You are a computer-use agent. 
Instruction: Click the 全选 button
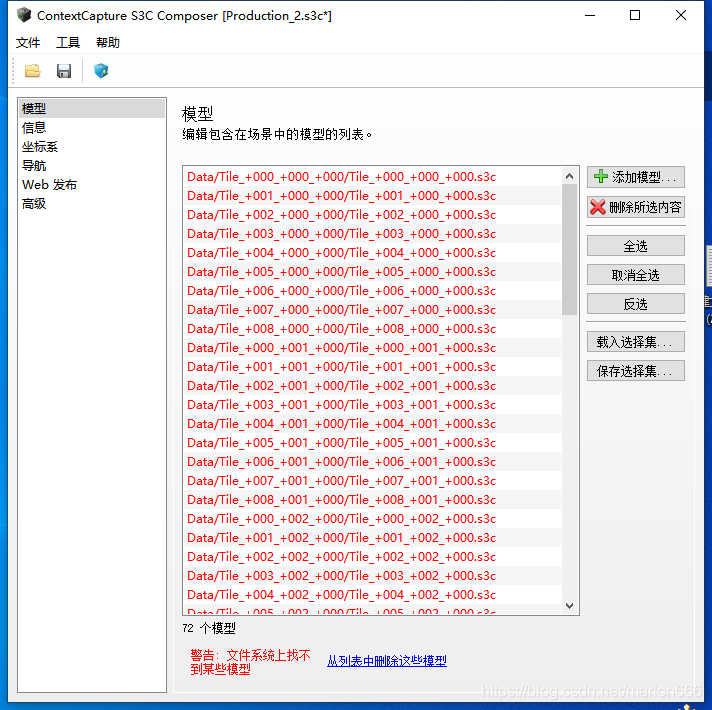click(635, 246)
